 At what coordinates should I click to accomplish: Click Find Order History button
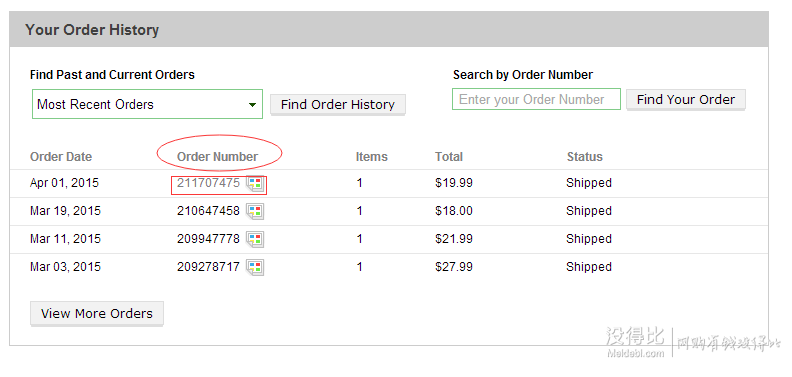337,105
